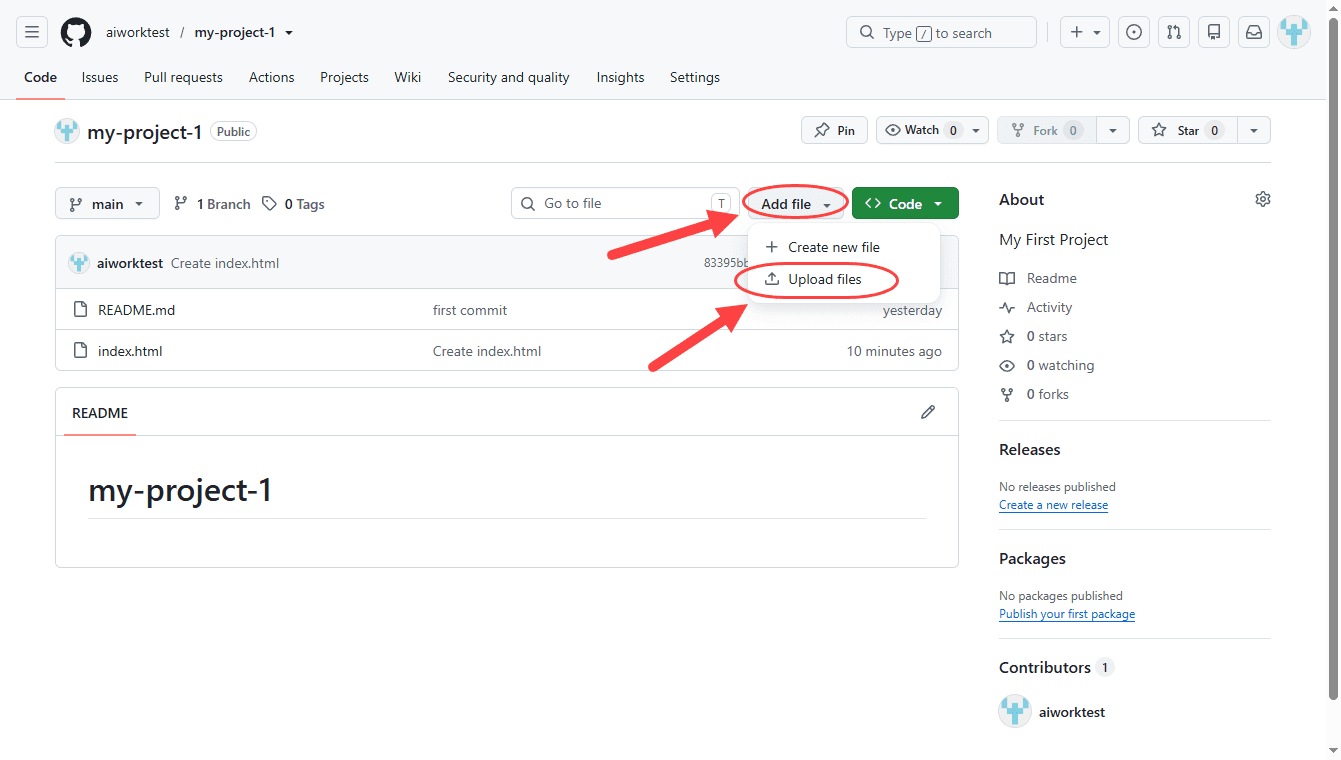
Task: Switch to the Issues tab
Action: [x=100, y=77]
